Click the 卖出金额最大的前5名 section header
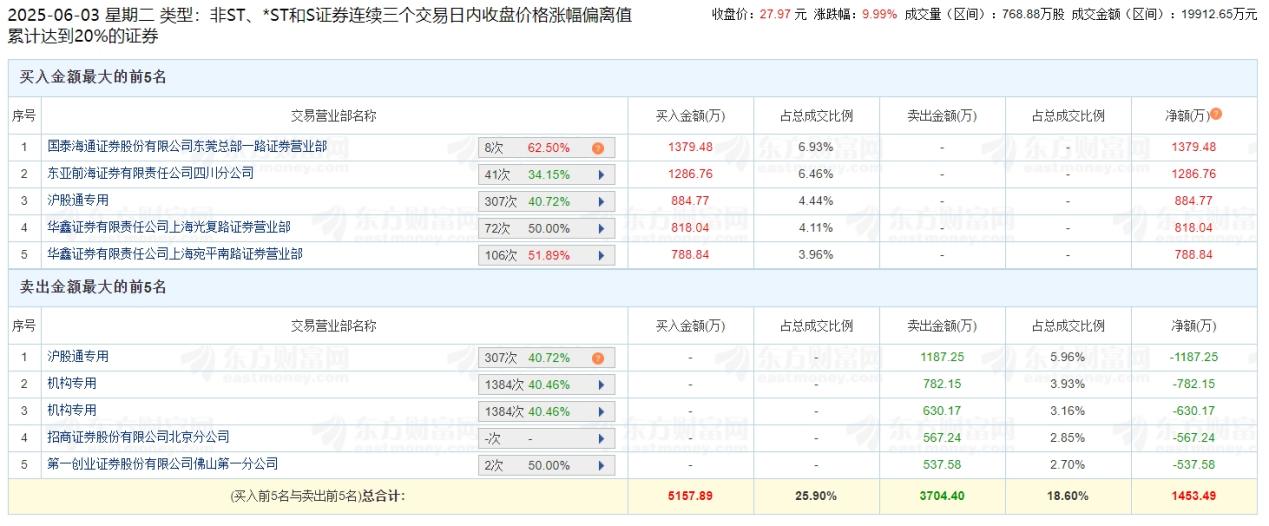The image size is (1269, 526). point(93,287)
